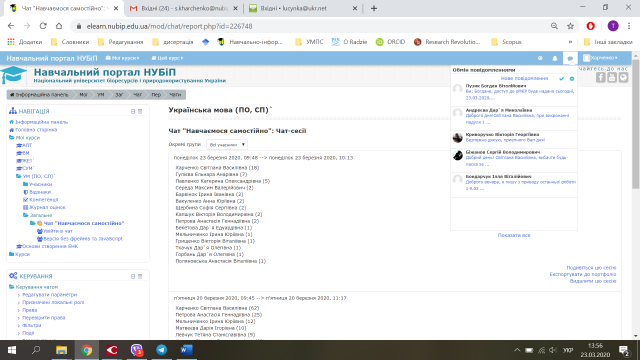Switch to the ukr.net inbox tab
This screenshot has height=360, width=640.
point(303,8)
